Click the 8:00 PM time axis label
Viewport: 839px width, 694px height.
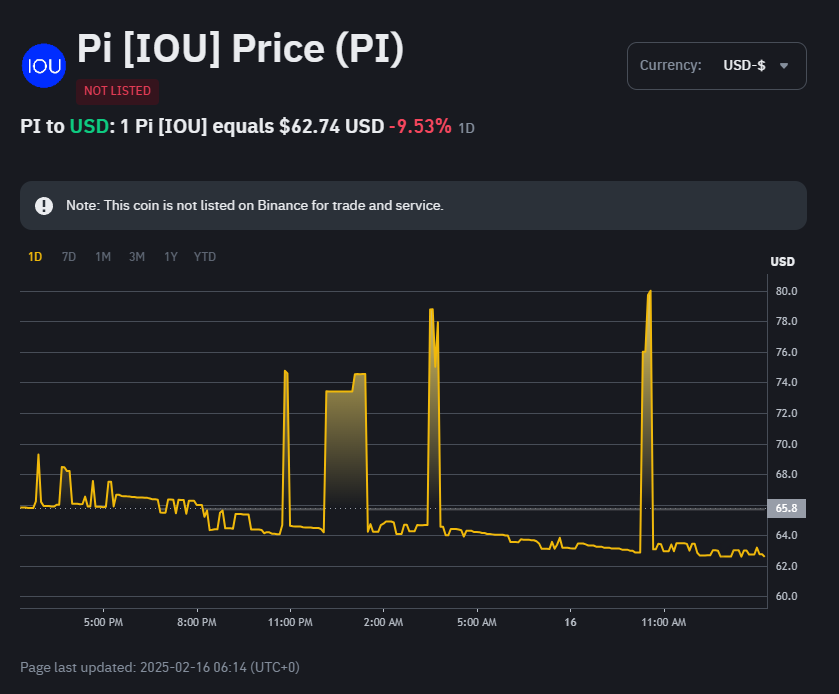[197, 622]
